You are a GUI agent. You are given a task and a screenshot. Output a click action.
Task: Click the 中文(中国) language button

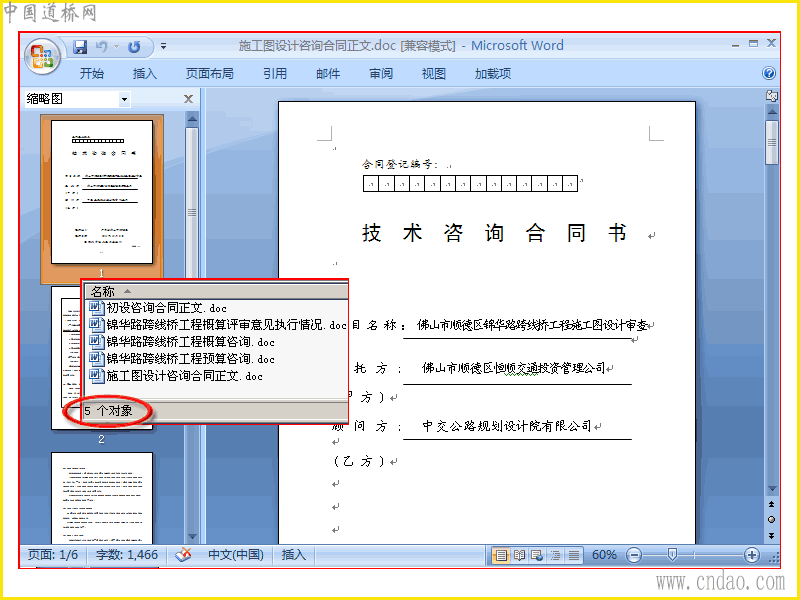[x=236, y=555]
